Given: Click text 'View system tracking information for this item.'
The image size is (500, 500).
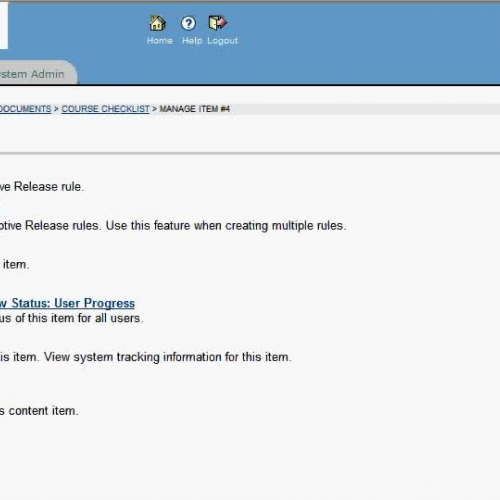Looking at the screenshot, I should coord(168,357).
